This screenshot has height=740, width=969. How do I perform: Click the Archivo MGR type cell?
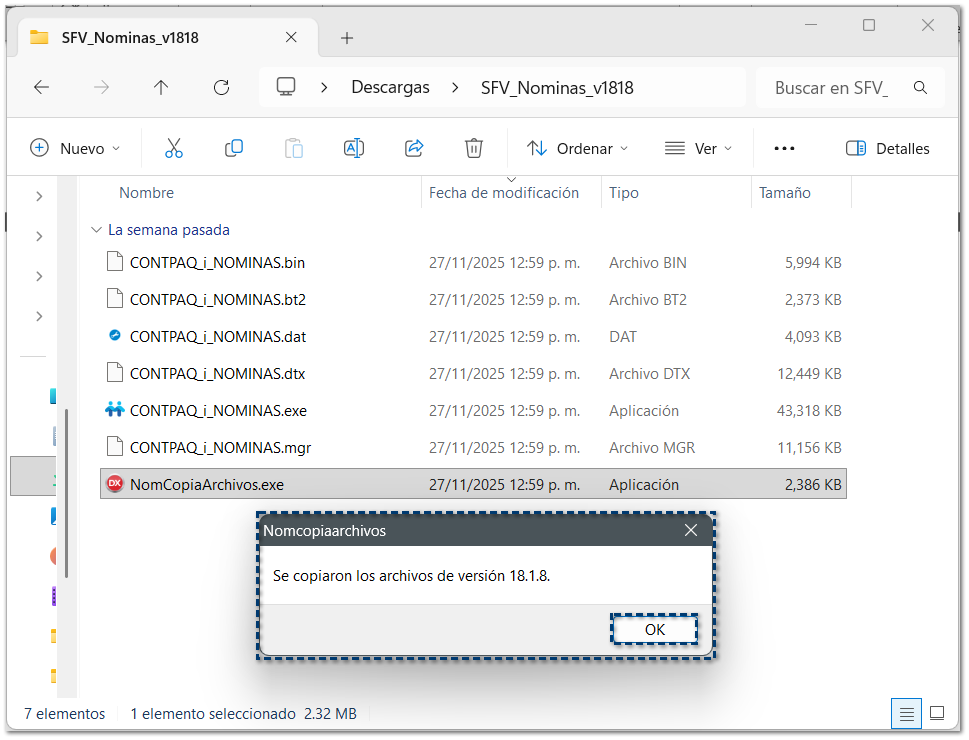point(652,448)
